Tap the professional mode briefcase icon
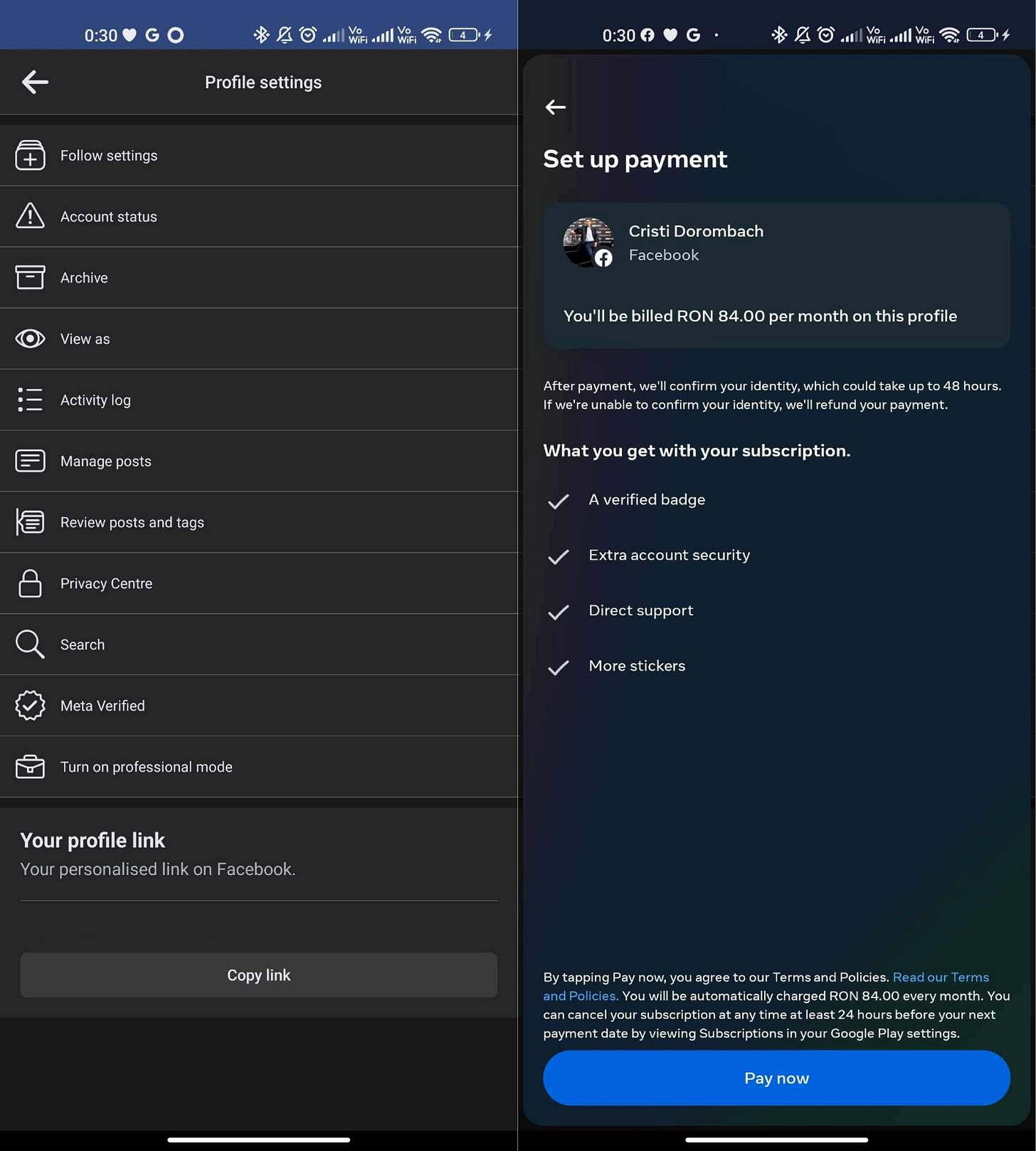The height and width of the screenshot is (1151, 1036). click(x=30, y=767)
